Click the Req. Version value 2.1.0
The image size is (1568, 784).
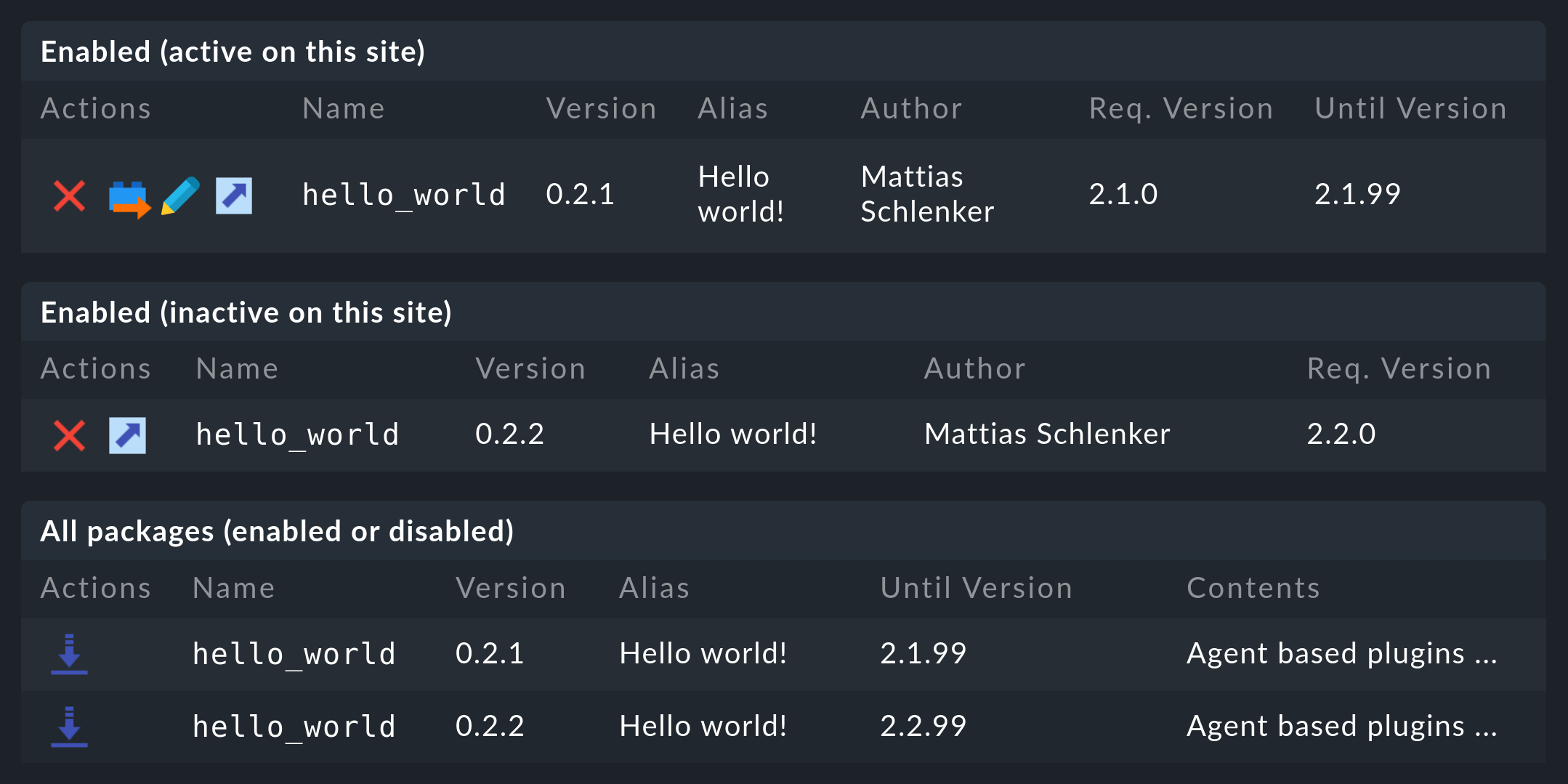pyautogui.click(x=1123, y=195)
